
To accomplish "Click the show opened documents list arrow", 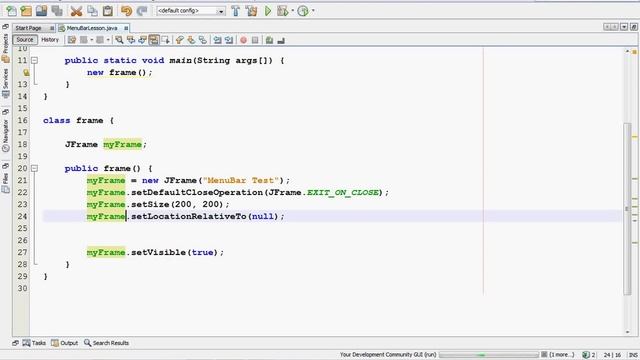I will point(624,27).
